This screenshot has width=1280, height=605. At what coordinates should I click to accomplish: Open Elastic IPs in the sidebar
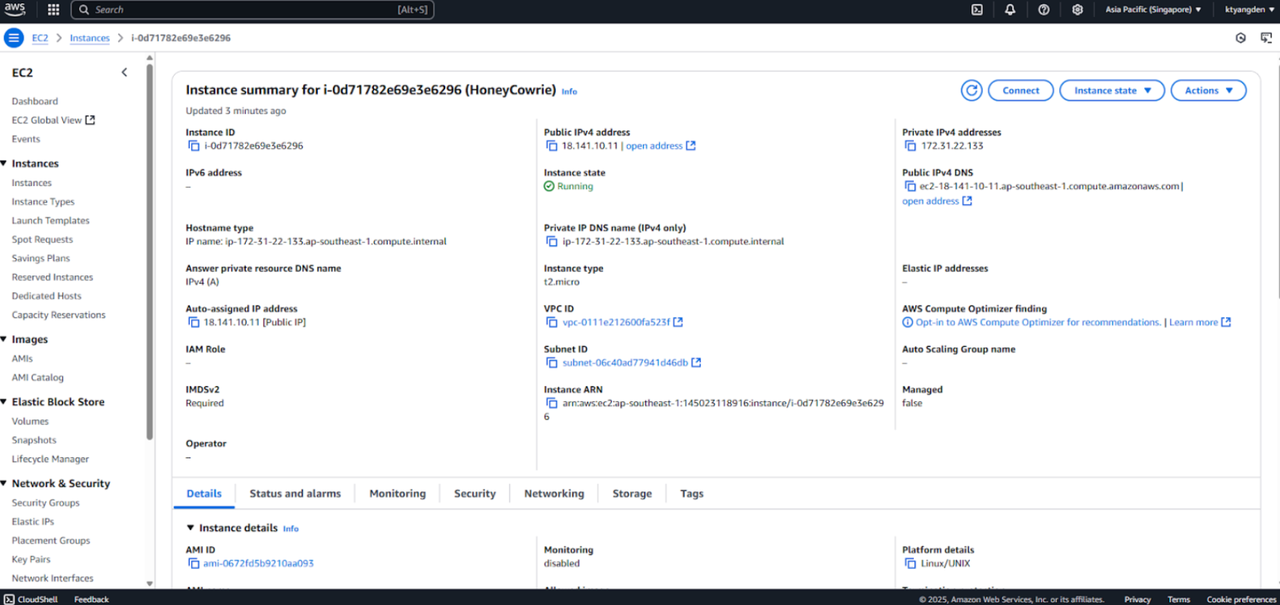pyautogui.click(x=33, y=522)
